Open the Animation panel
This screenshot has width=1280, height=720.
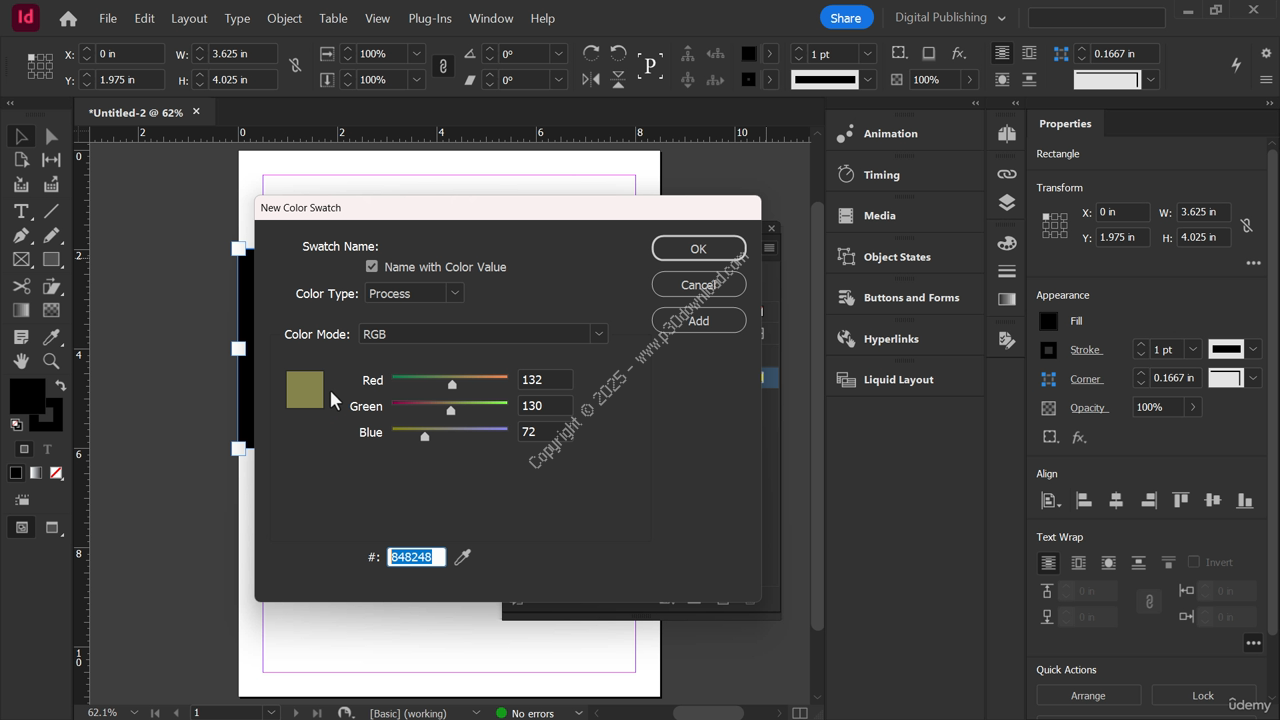point(890,134)
